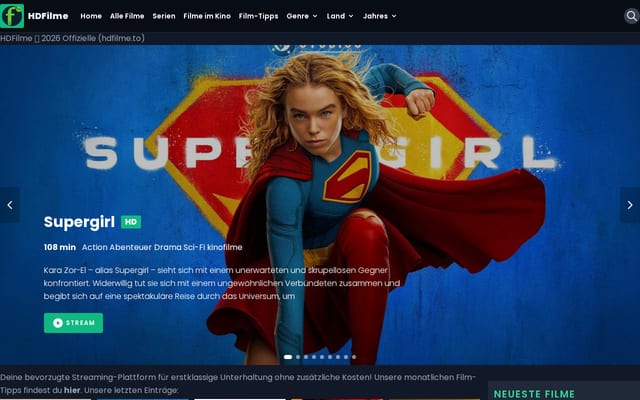This screenshot has height=400, width=640.
Task: Jump to the fifth middle carousel dot
Action: (x=322, y=357)
